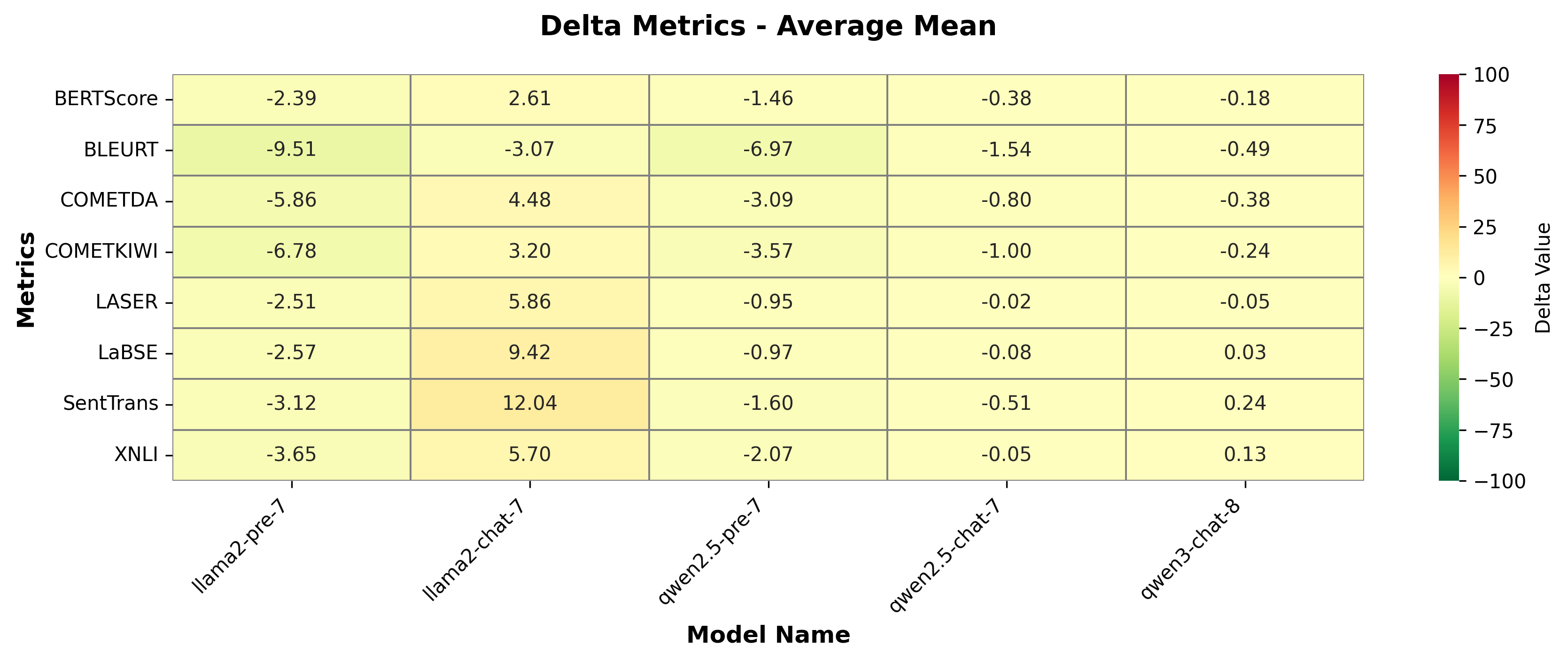Click the Metrics axis title
This screenshot has height=661, width=1568.
point(25,279)
